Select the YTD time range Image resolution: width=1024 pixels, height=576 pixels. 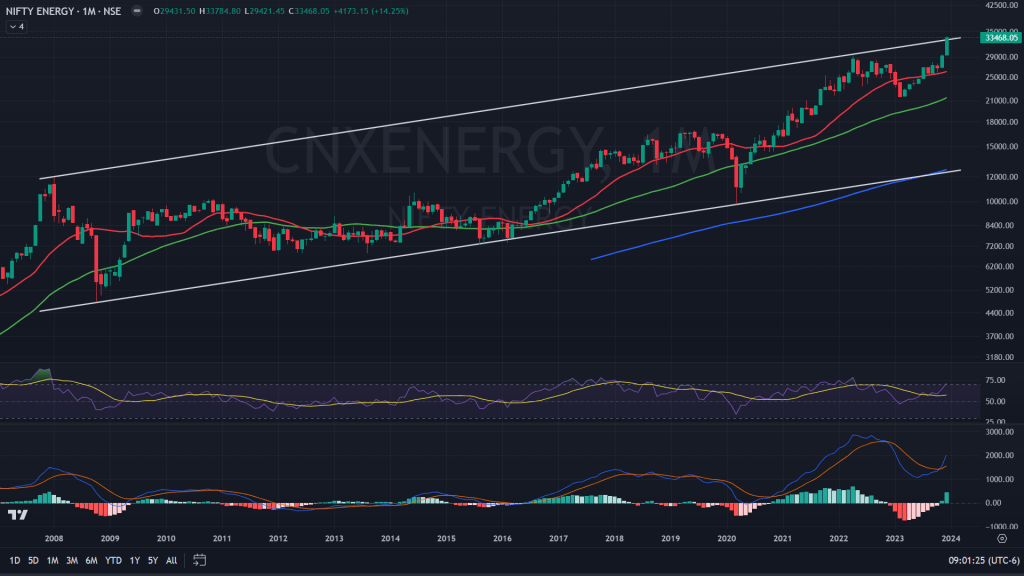(x=112, y=560)
